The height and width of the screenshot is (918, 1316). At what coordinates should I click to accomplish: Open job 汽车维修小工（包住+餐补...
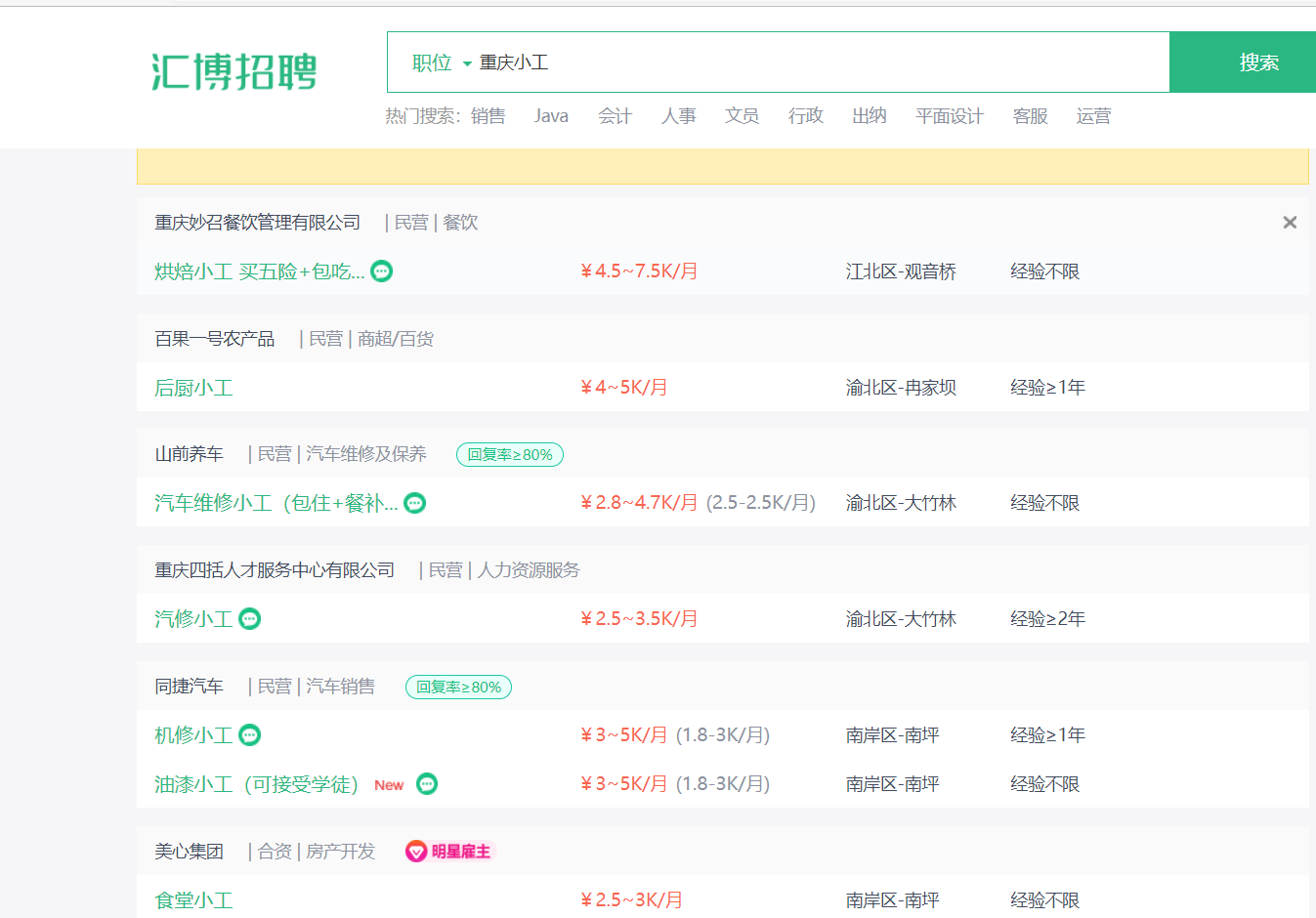[x=276, y=503]
